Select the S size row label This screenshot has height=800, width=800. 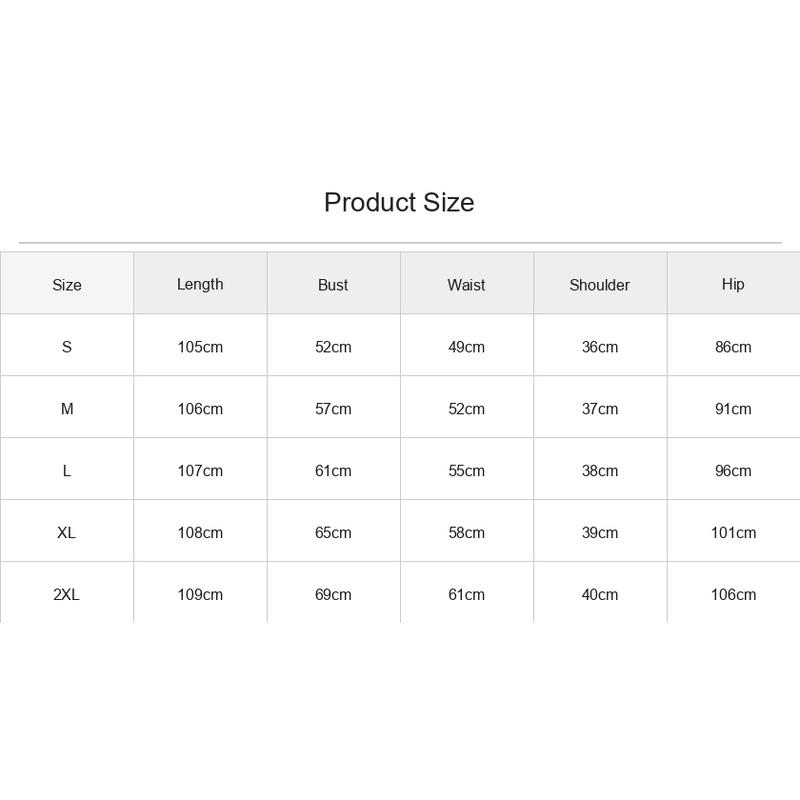[67, 347]
